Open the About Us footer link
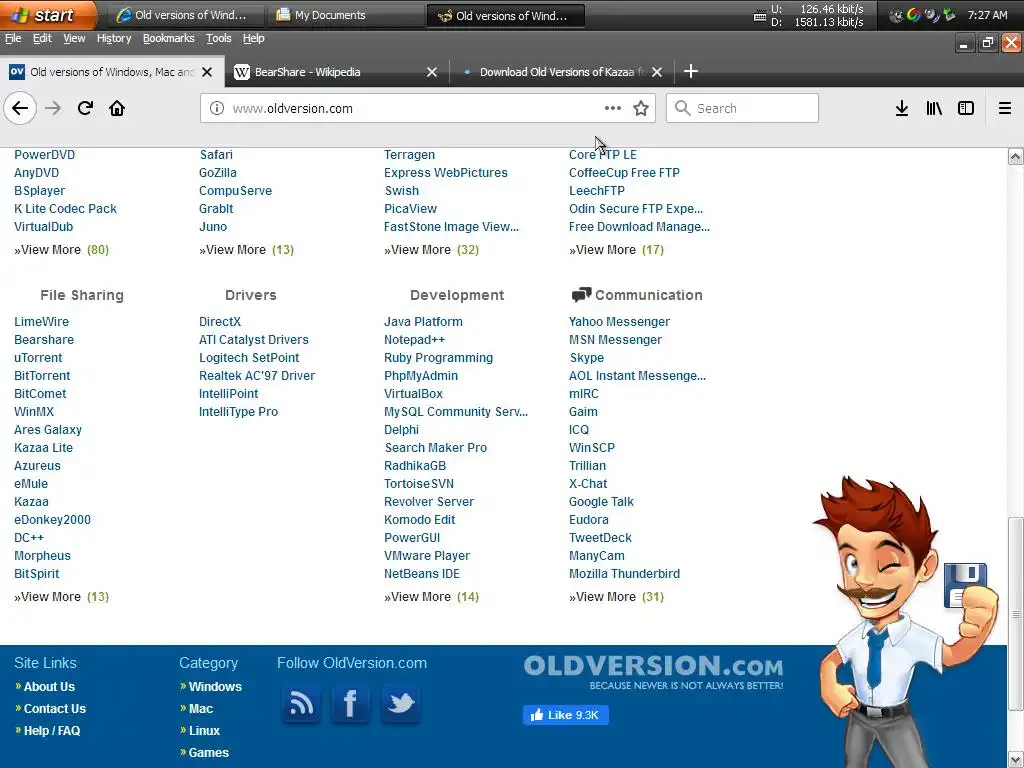The width and height of the screenshot is (1024, 768). [49, 687]
